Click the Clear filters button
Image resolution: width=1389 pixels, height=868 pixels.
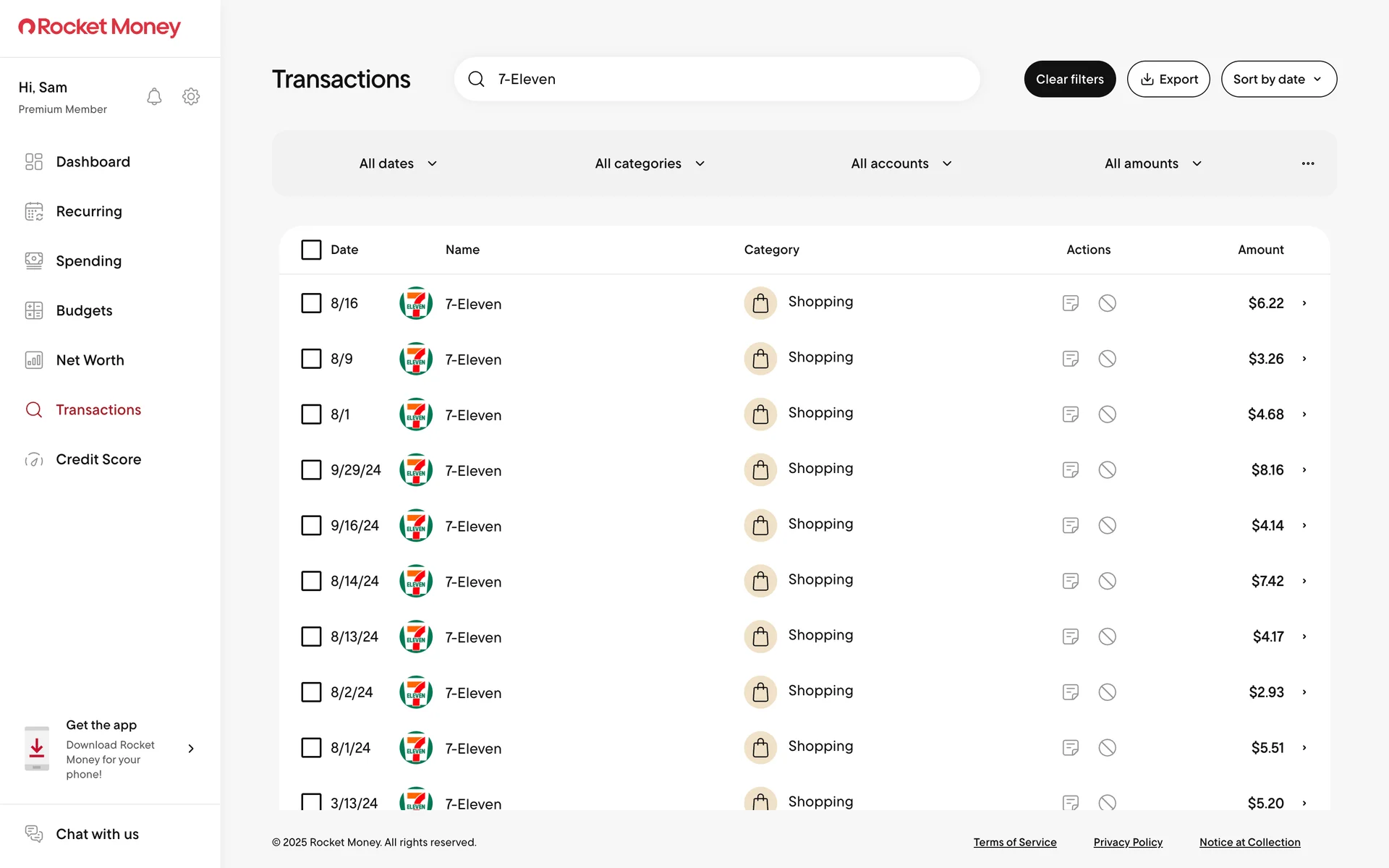pyautogui.click(x=1069, y=79)
